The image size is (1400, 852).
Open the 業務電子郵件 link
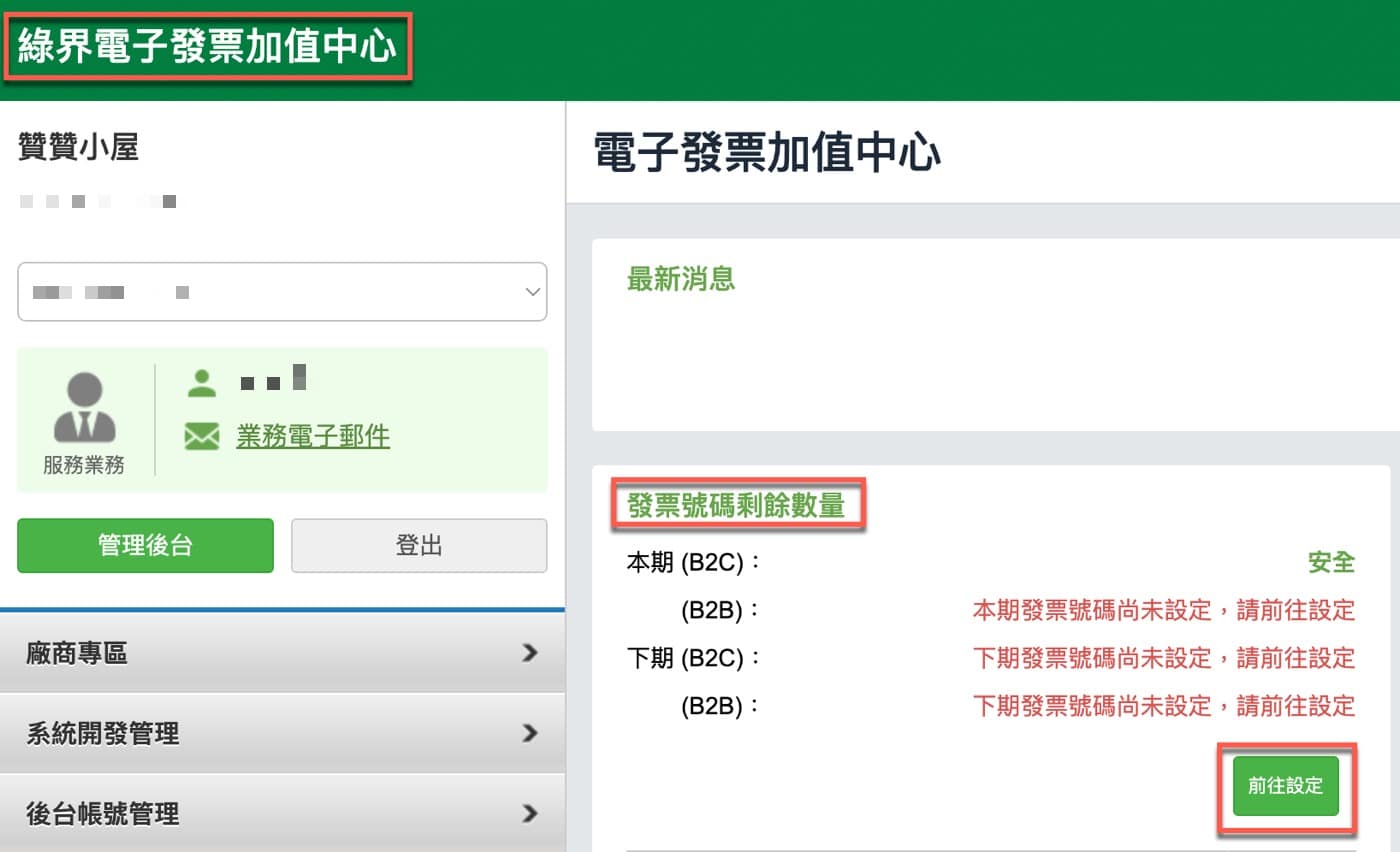313,436
